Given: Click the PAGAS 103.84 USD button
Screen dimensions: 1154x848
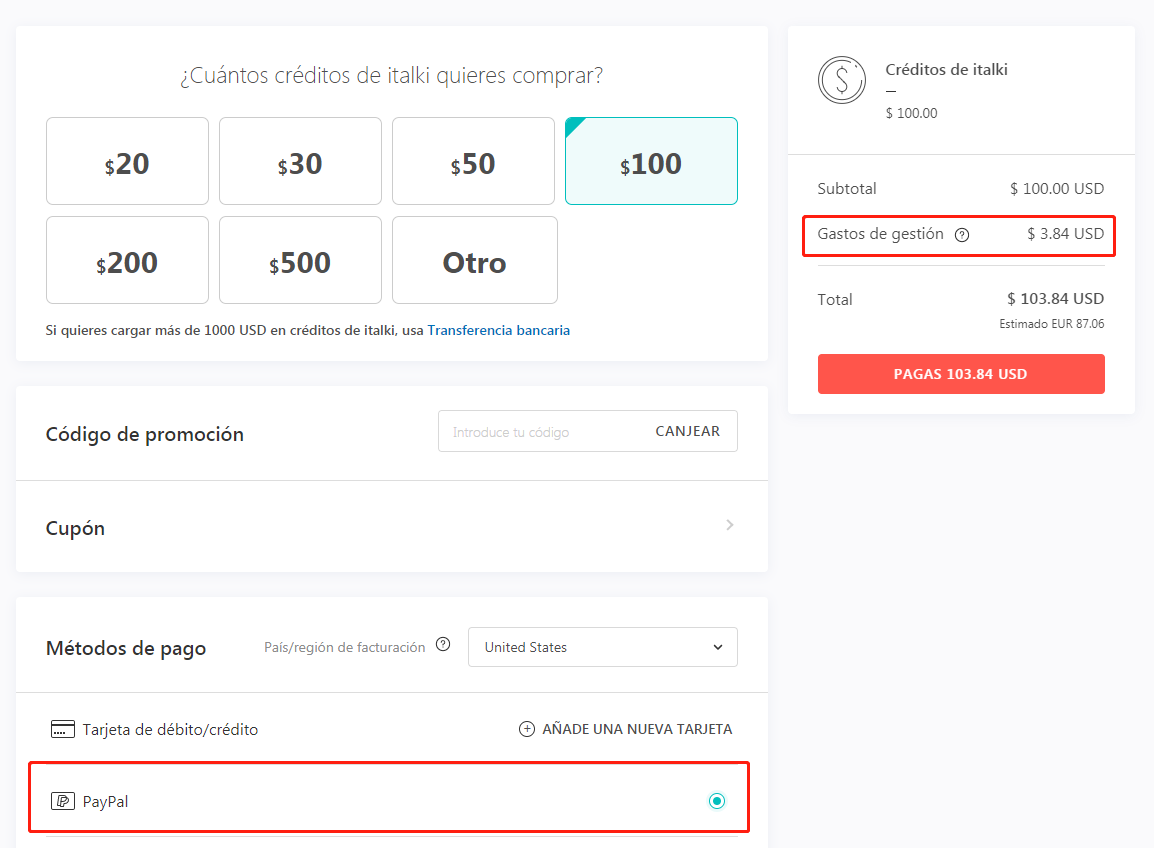Looking at the screenshot, I should pyautogui.click(x=961, y=374).
